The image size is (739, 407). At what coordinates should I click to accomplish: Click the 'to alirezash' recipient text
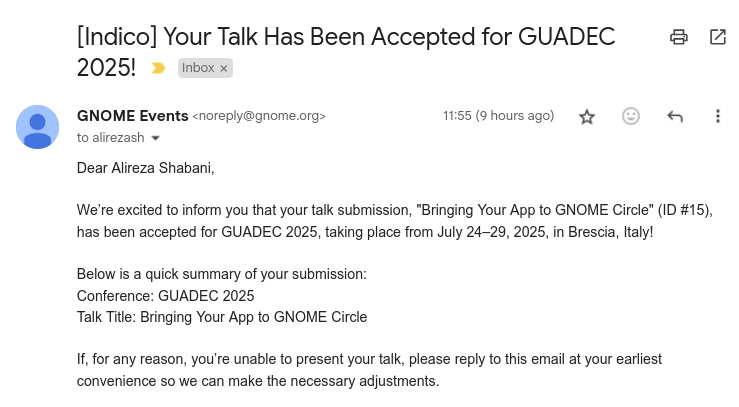click(111, 138)
